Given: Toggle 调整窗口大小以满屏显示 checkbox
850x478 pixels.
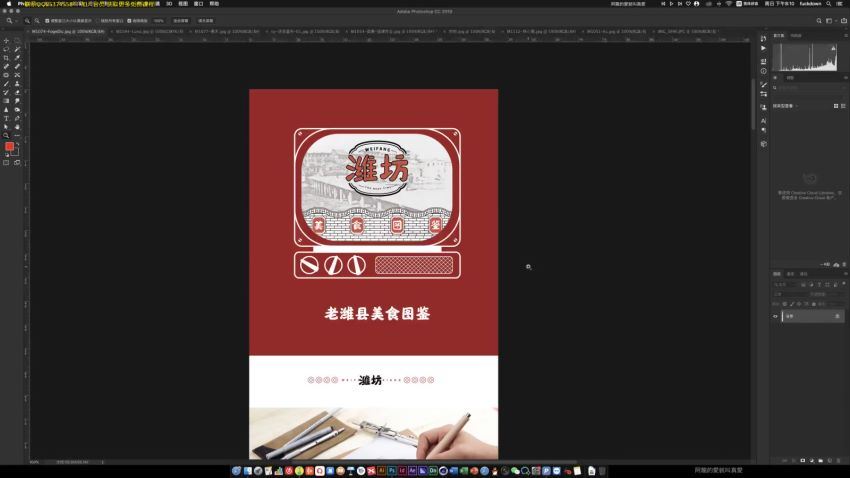Looking at the screenshot, I should [x=47, y=21].
